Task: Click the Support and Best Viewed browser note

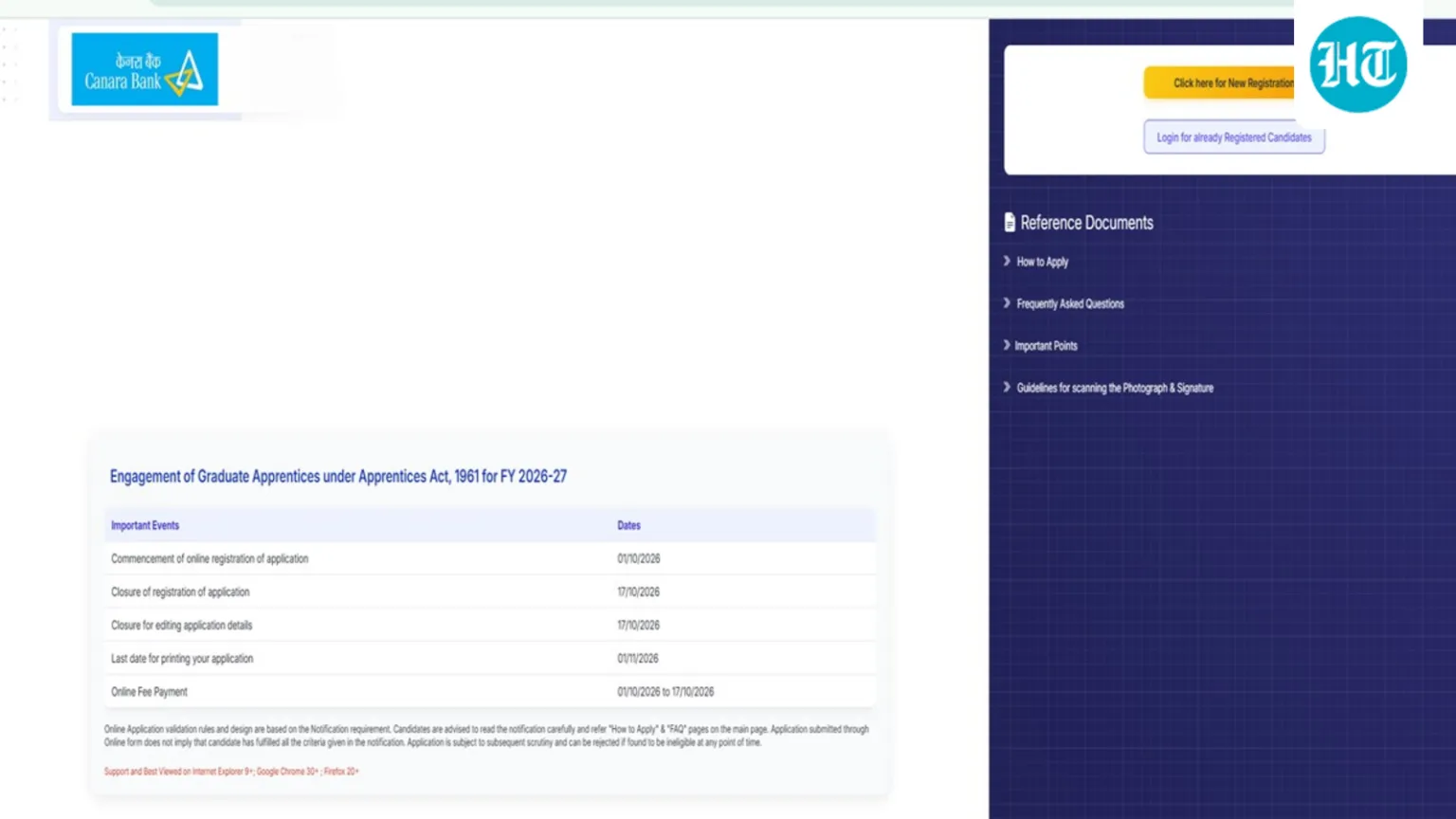Action: coord(231,772)
